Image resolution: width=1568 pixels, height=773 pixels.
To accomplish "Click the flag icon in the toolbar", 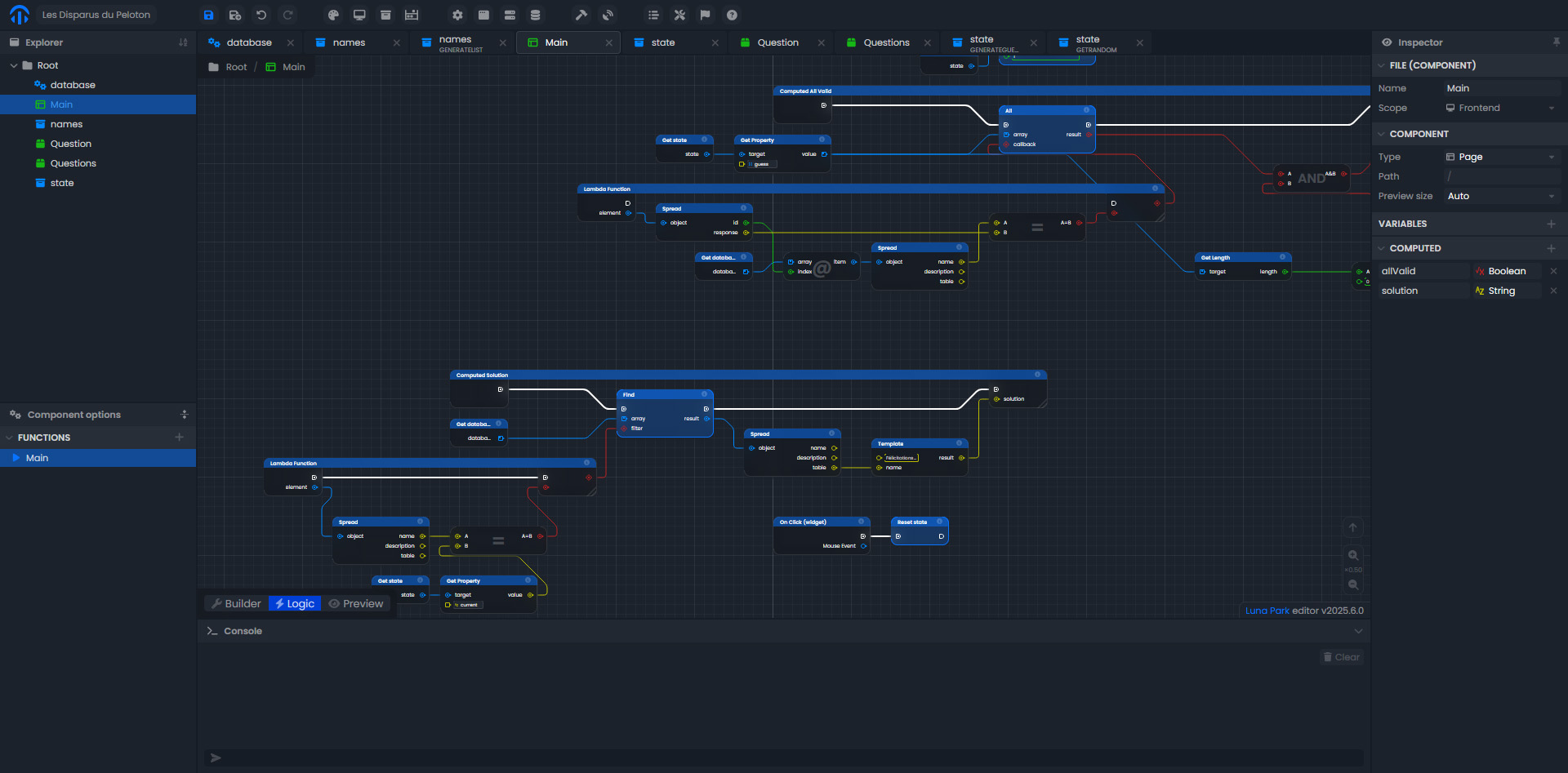I will pyautogui.click(x=706, y=15).
